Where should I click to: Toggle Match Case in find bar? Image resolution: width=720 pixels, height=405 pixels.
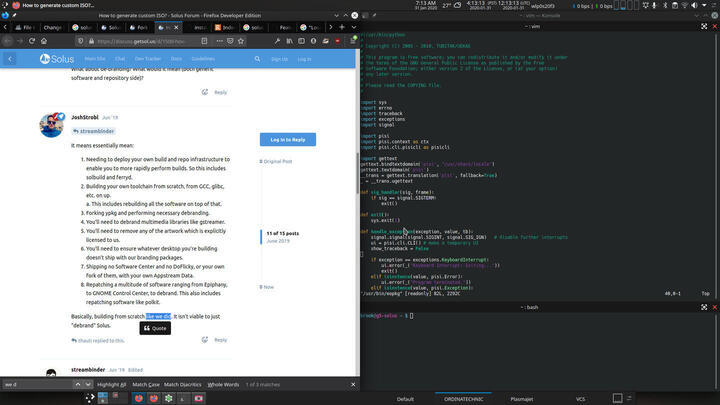pos(146,384)
